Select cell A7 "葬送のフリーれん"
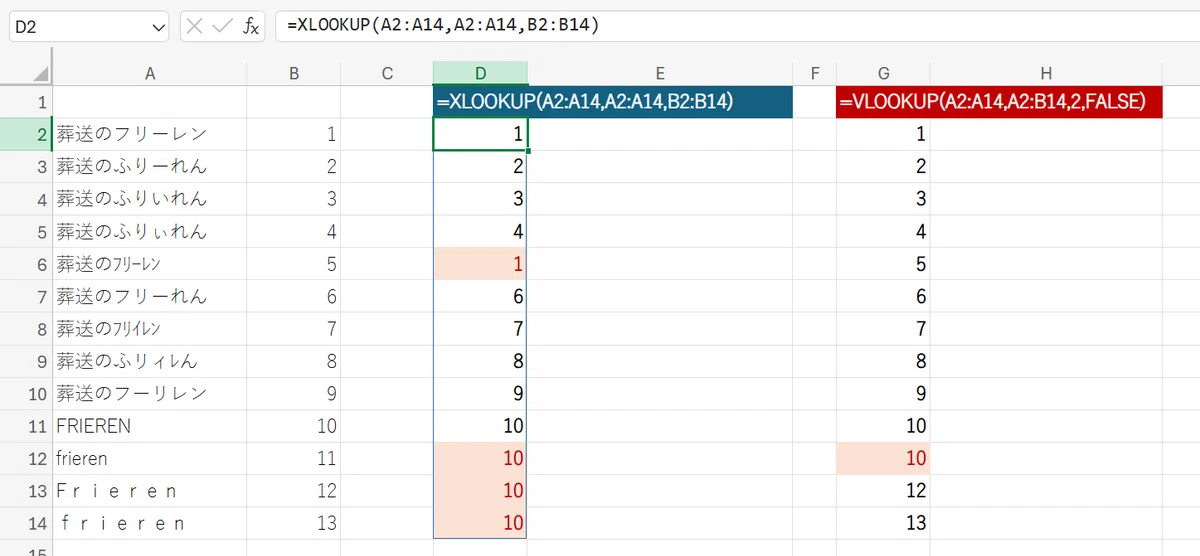The image size is (1200, 556). tap(150, 296)
